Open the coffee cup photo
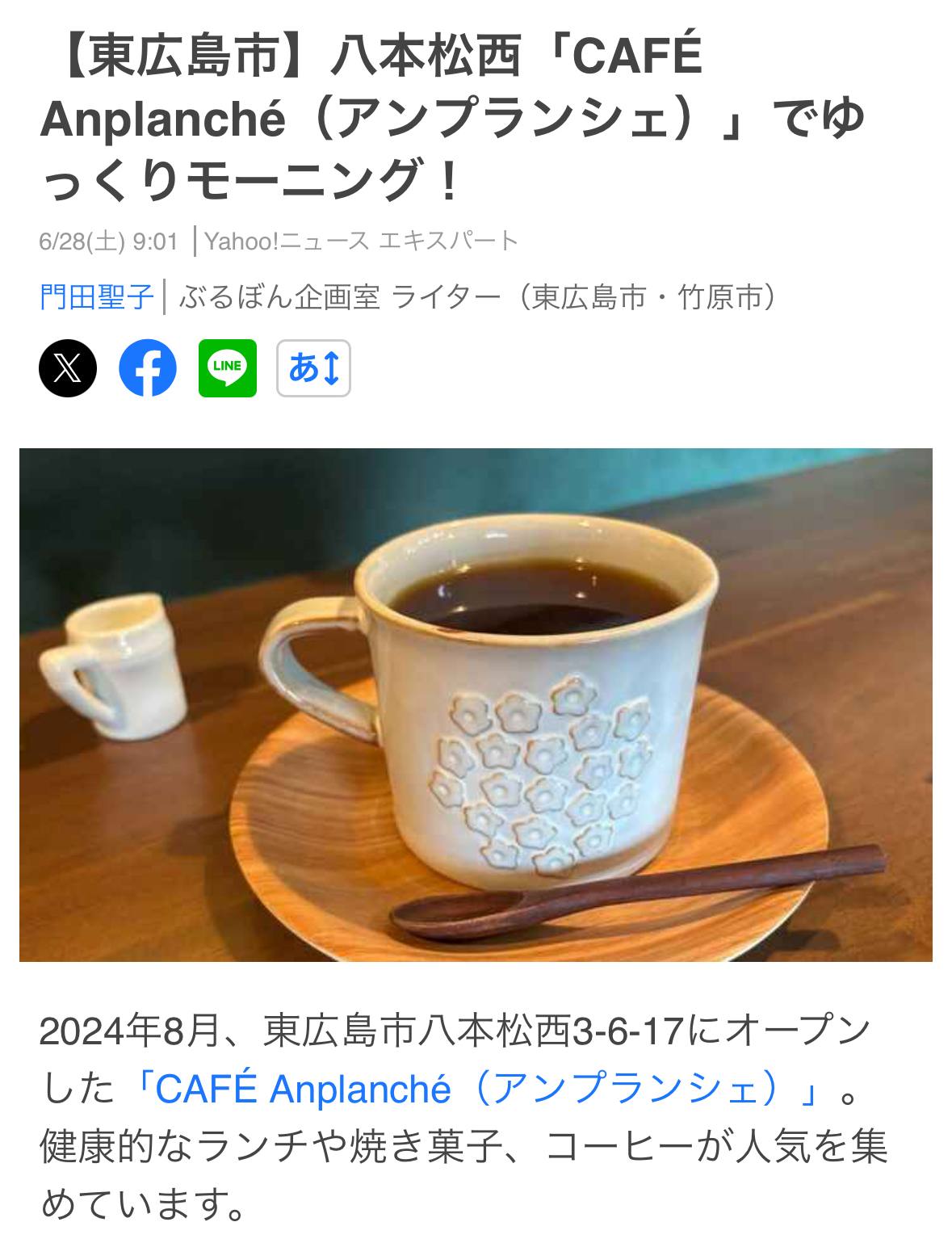Screen dimensions: 952x1243 (476, 705)
